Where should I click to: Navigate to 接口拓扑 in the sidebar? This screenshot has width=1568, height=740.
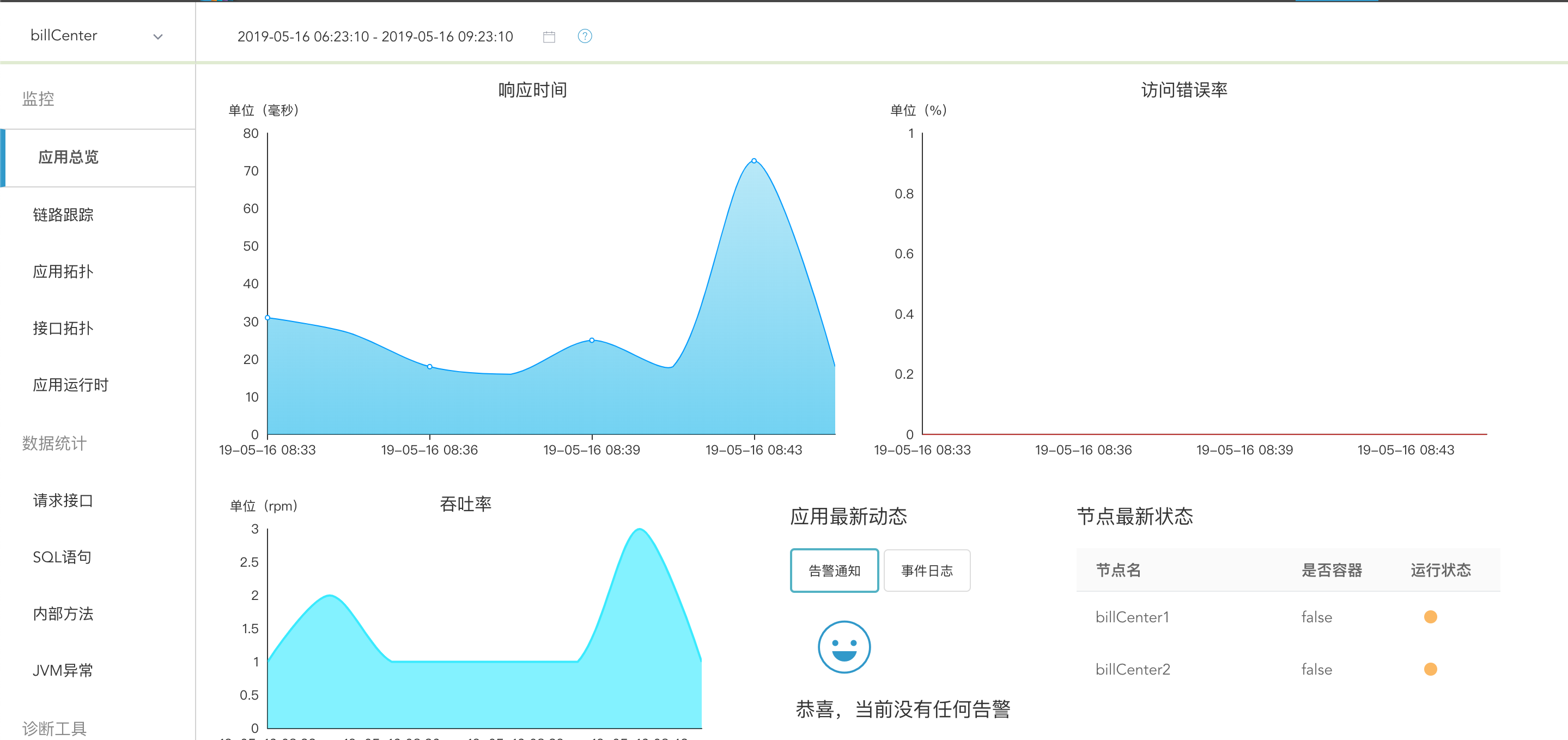click(x=62, y=329)
